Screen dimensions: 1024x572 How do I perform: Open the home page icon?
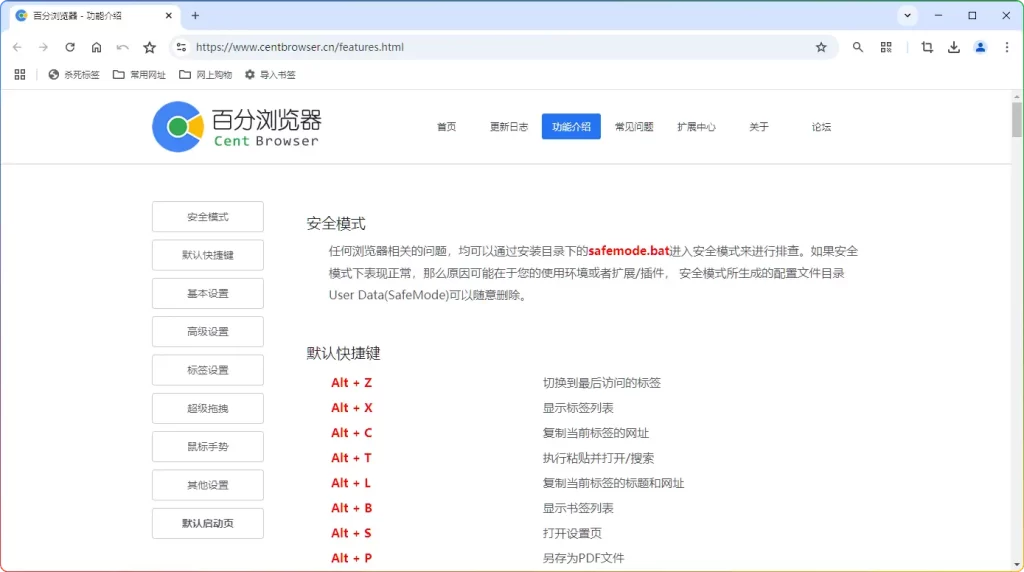(x=97, y=47)
